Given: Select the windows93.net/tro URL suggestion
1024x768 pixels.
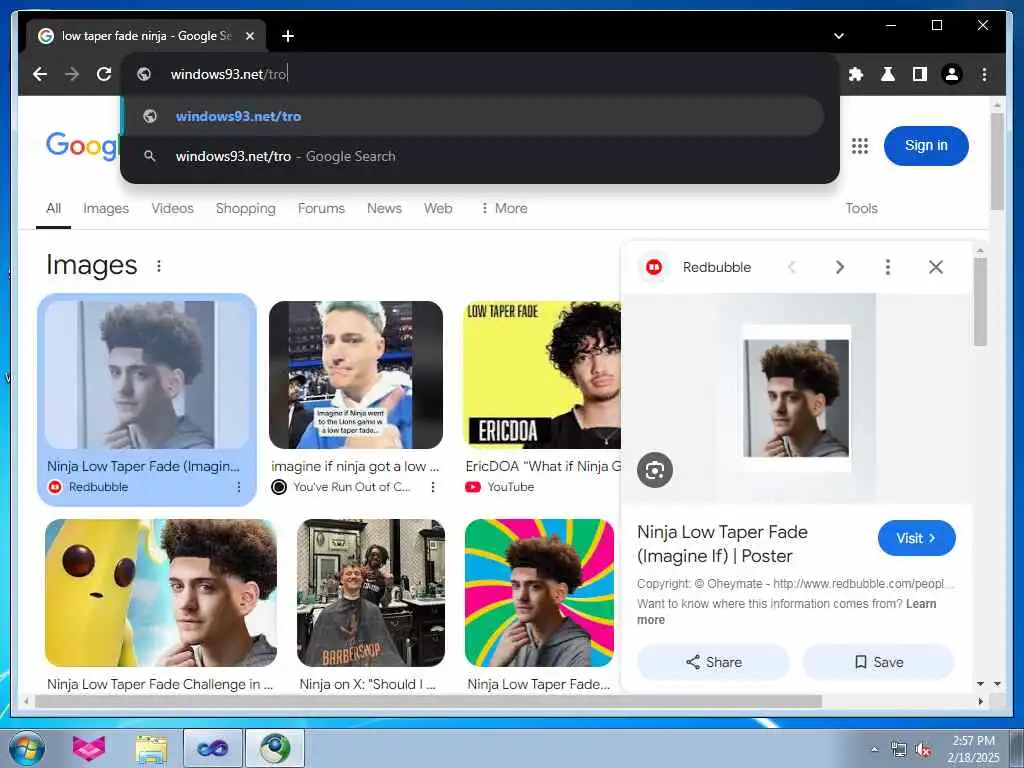Looking at the screenshot, I should click(472, 116).
